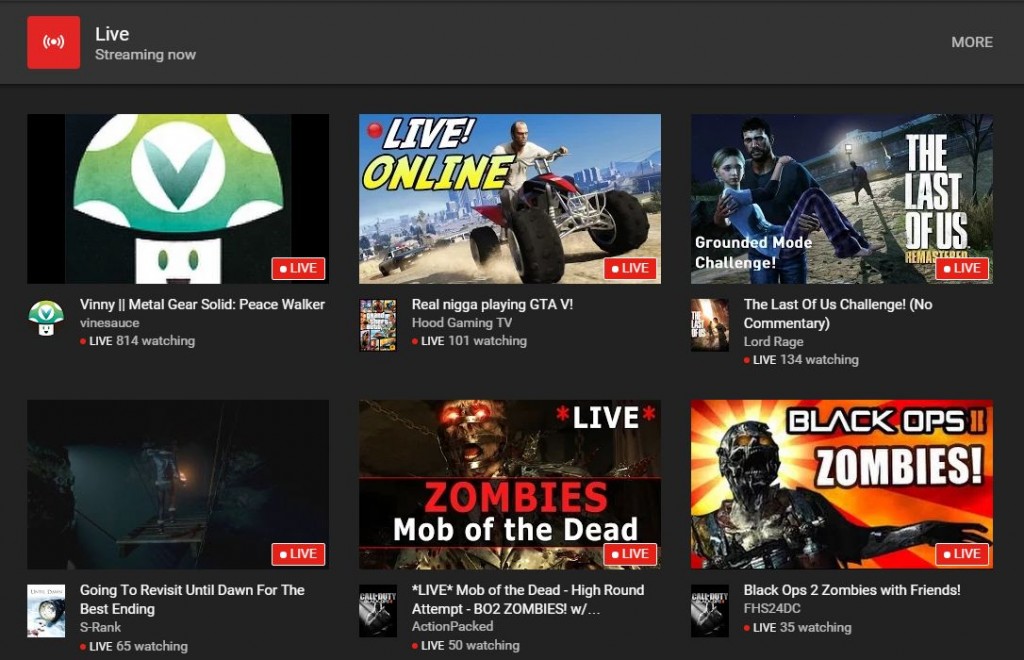Click the '65 watching' viewer count
The height and width of the screenshot is (660, 1024).
pyautogui.click(x=152, y=646)
